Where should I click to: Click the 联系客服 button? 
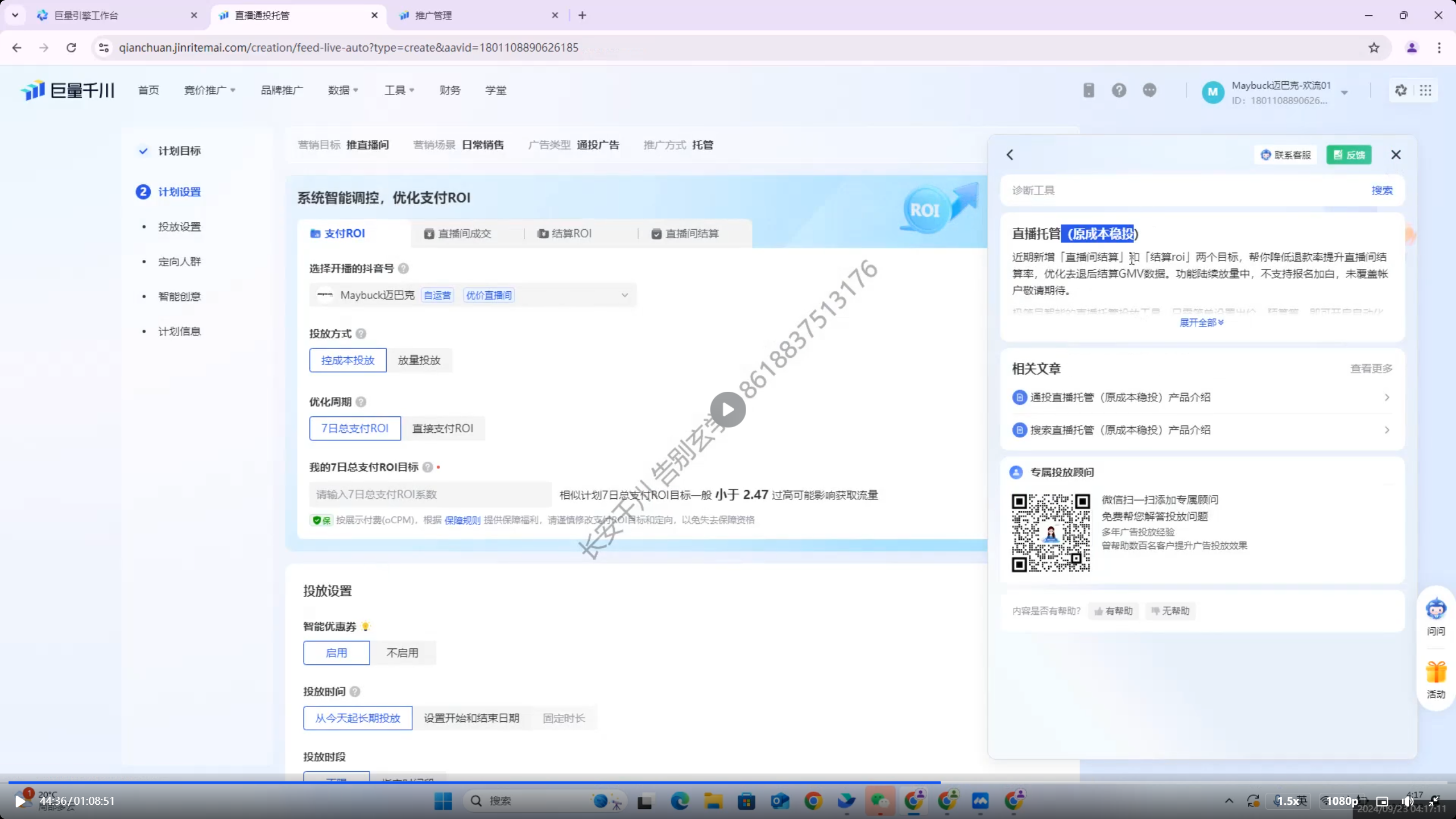[1286, 155]
